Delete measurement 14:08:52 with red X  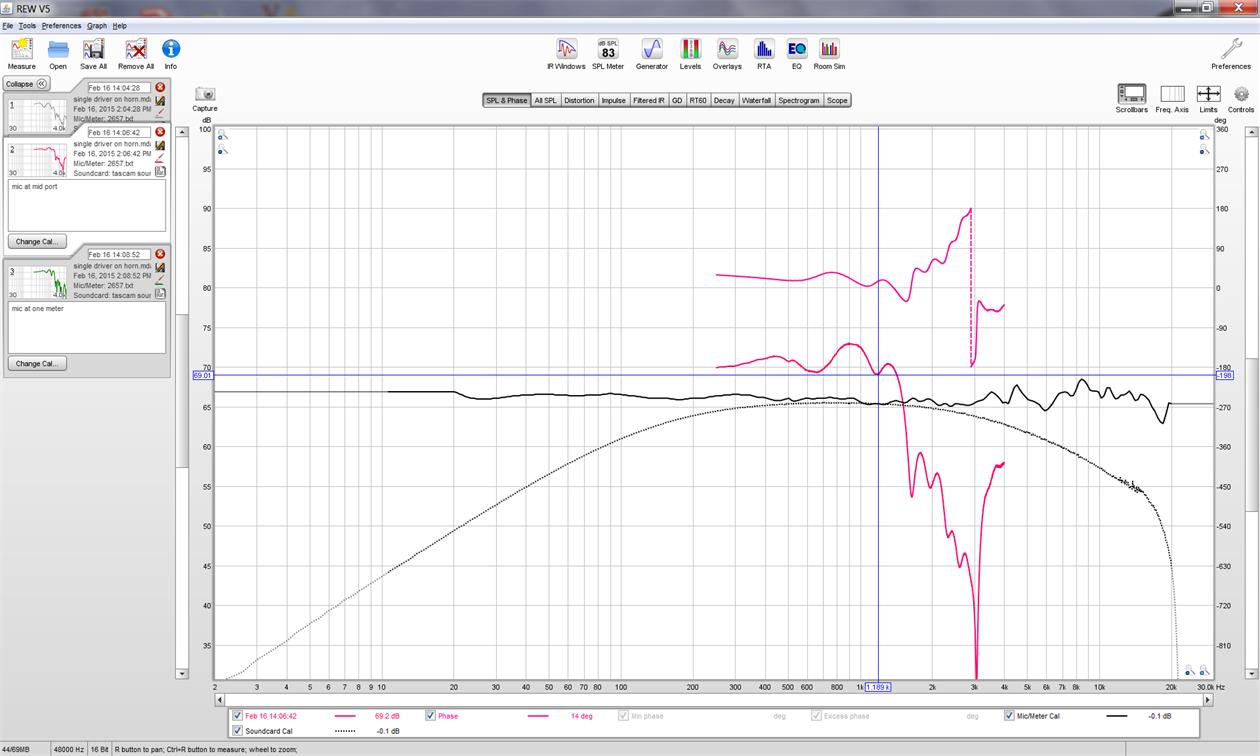click(160, 255)
